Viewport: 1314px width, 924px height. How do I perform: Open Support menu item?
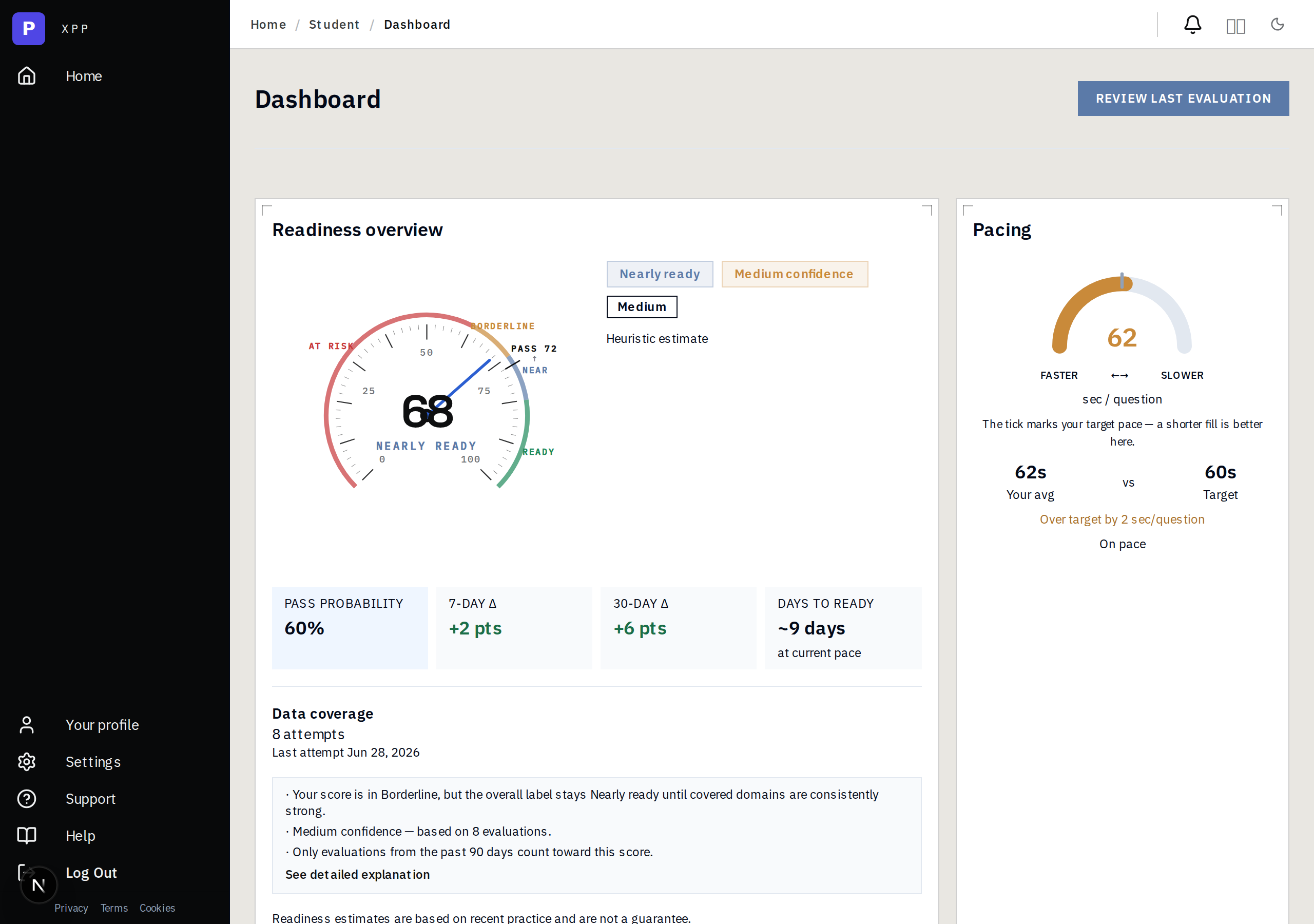90,799
